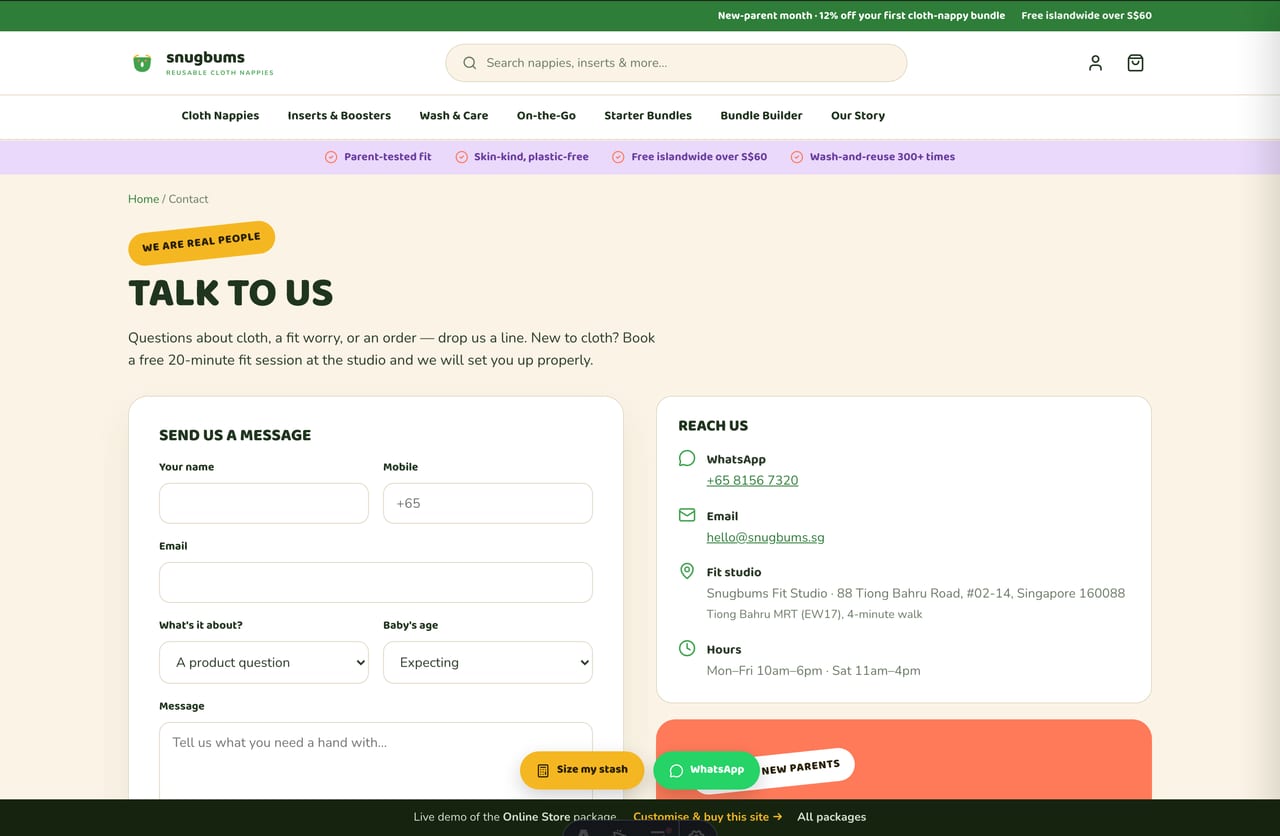Focus the search nappies, inserts box

coord(676,63)
